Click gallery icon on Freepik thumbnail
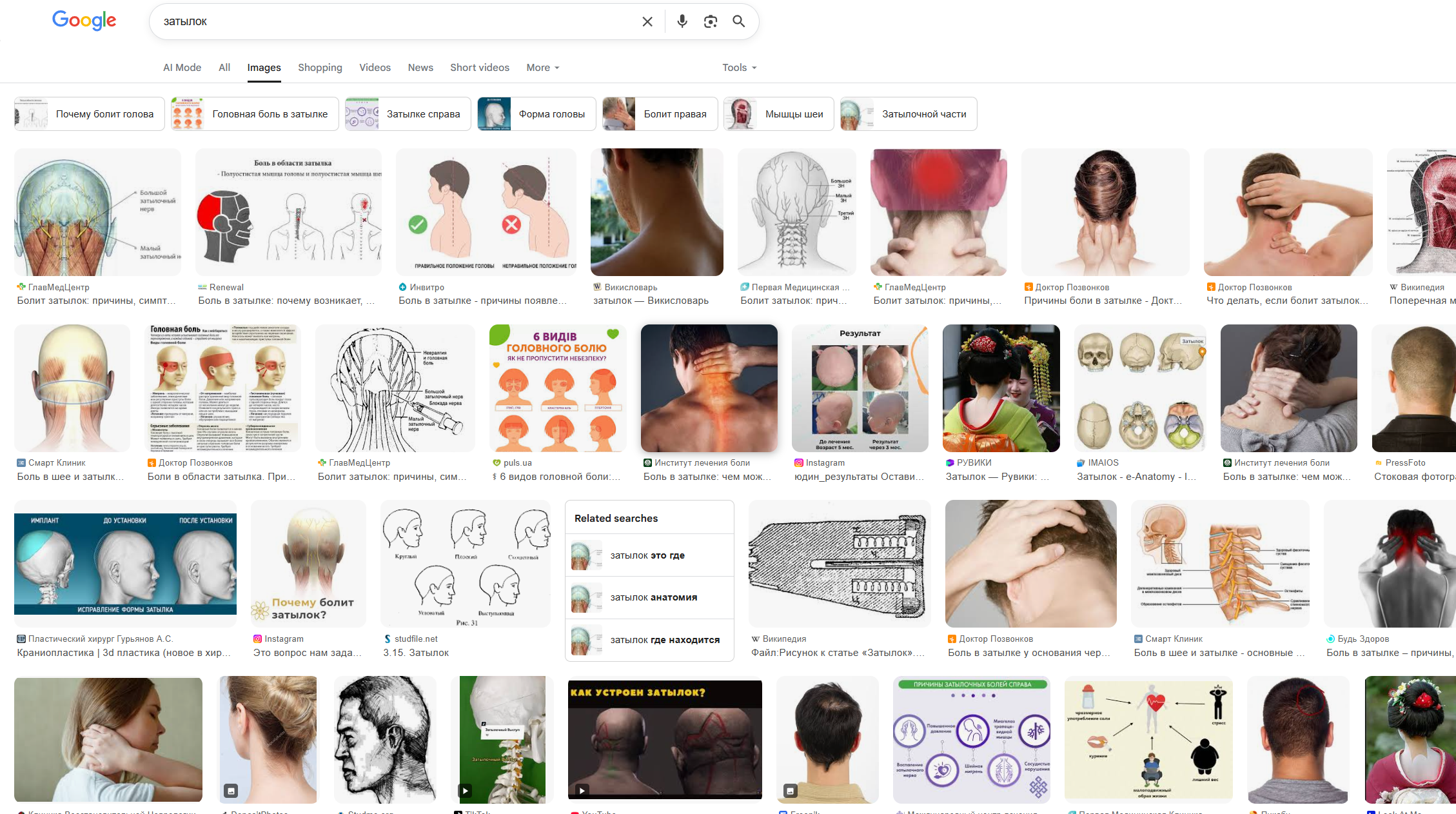Image resolution: width=1456 pixels, height=814 pixels. pyautogui.click(x=791, y=790)
